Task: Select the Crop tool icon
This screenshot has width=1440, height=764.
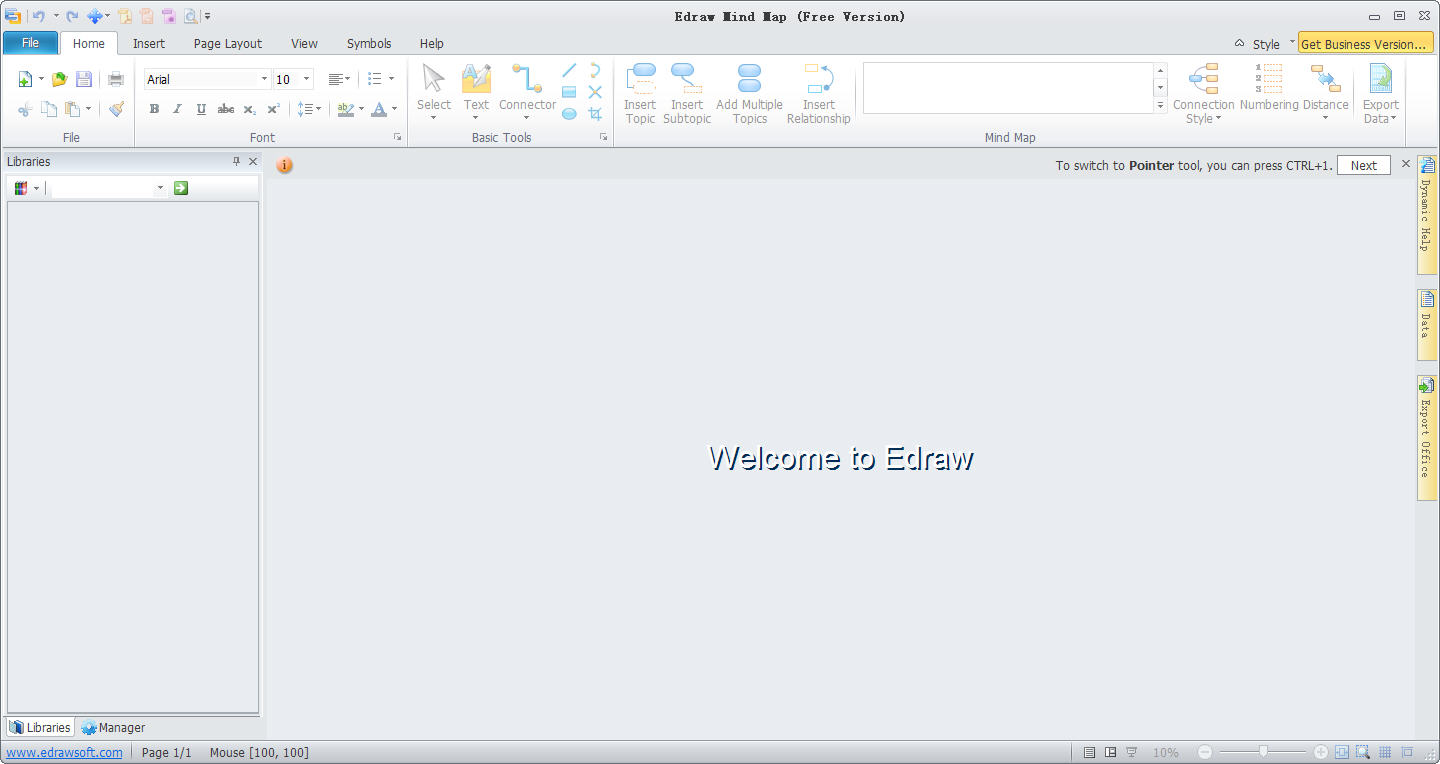Action: 595,114
